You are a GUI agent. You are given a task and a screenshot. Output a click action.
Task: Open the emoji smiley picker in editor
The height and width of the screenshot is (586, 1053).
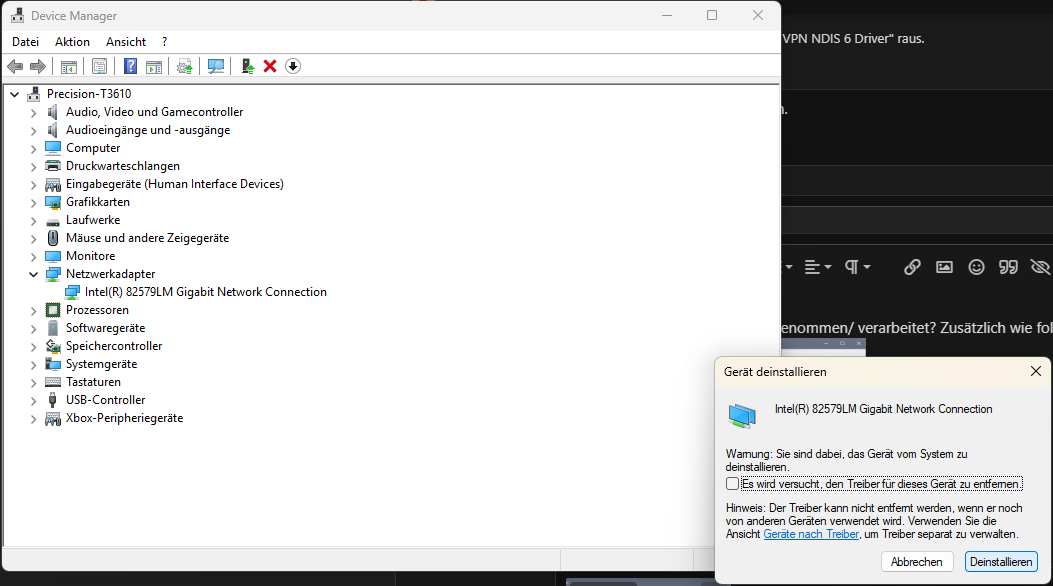pyautogui.click(x=976, y=267)
